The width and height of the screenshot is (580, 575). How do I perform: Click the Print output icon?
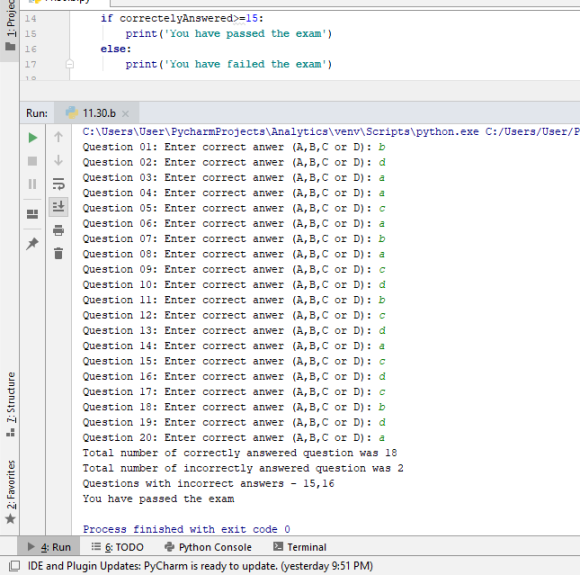pyautogui.click(x=58, y=230)
